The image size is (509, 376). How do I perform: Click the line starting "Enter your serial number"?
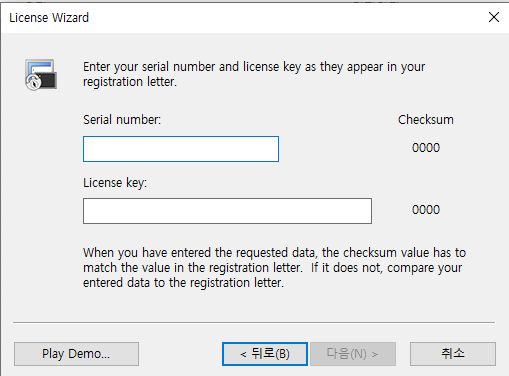[254, 67]
